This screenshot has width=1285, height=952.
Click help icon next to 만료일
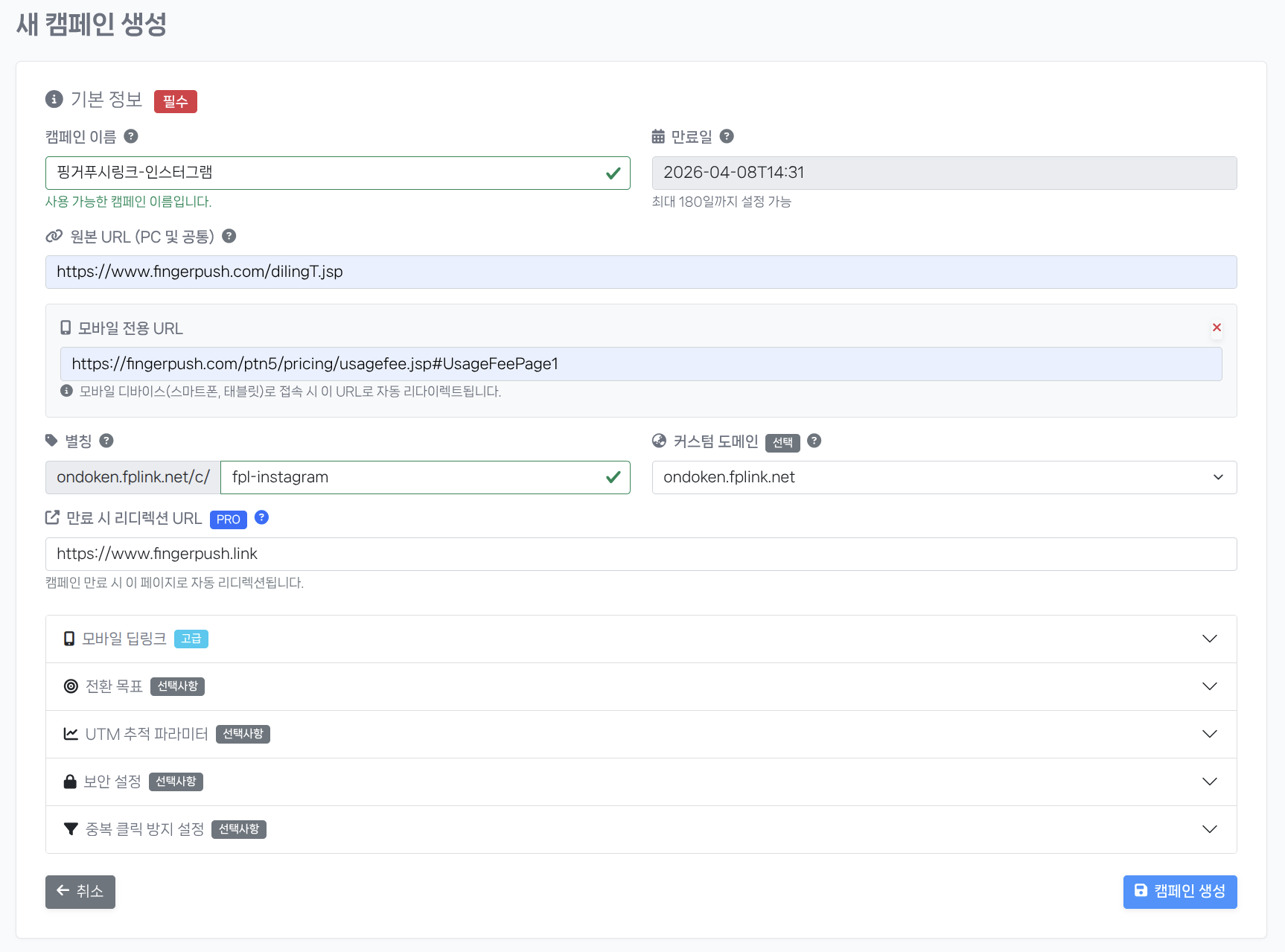727,136
